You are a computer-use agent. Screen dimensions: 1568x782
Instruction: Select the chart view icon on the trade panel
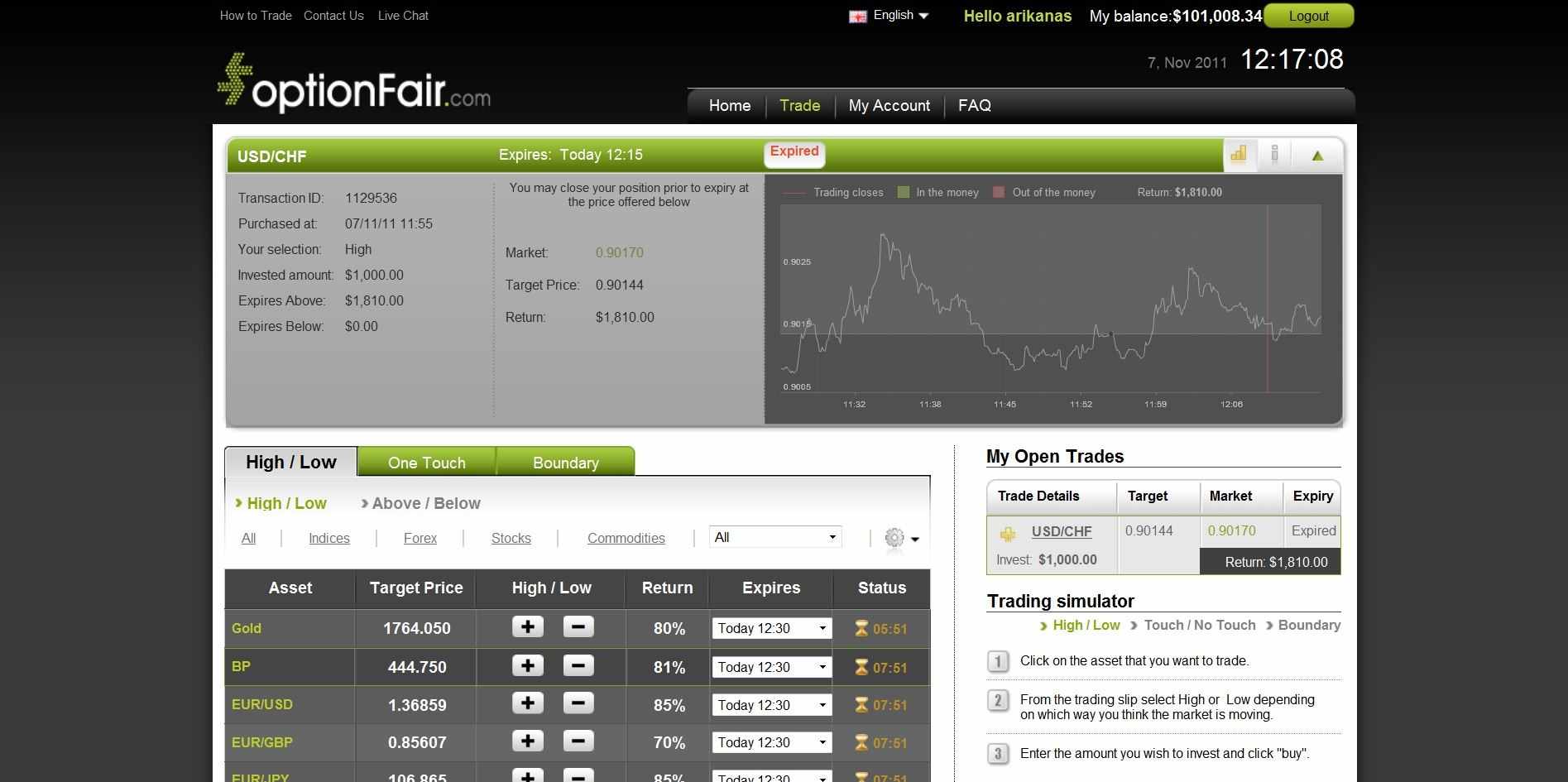1239,154
